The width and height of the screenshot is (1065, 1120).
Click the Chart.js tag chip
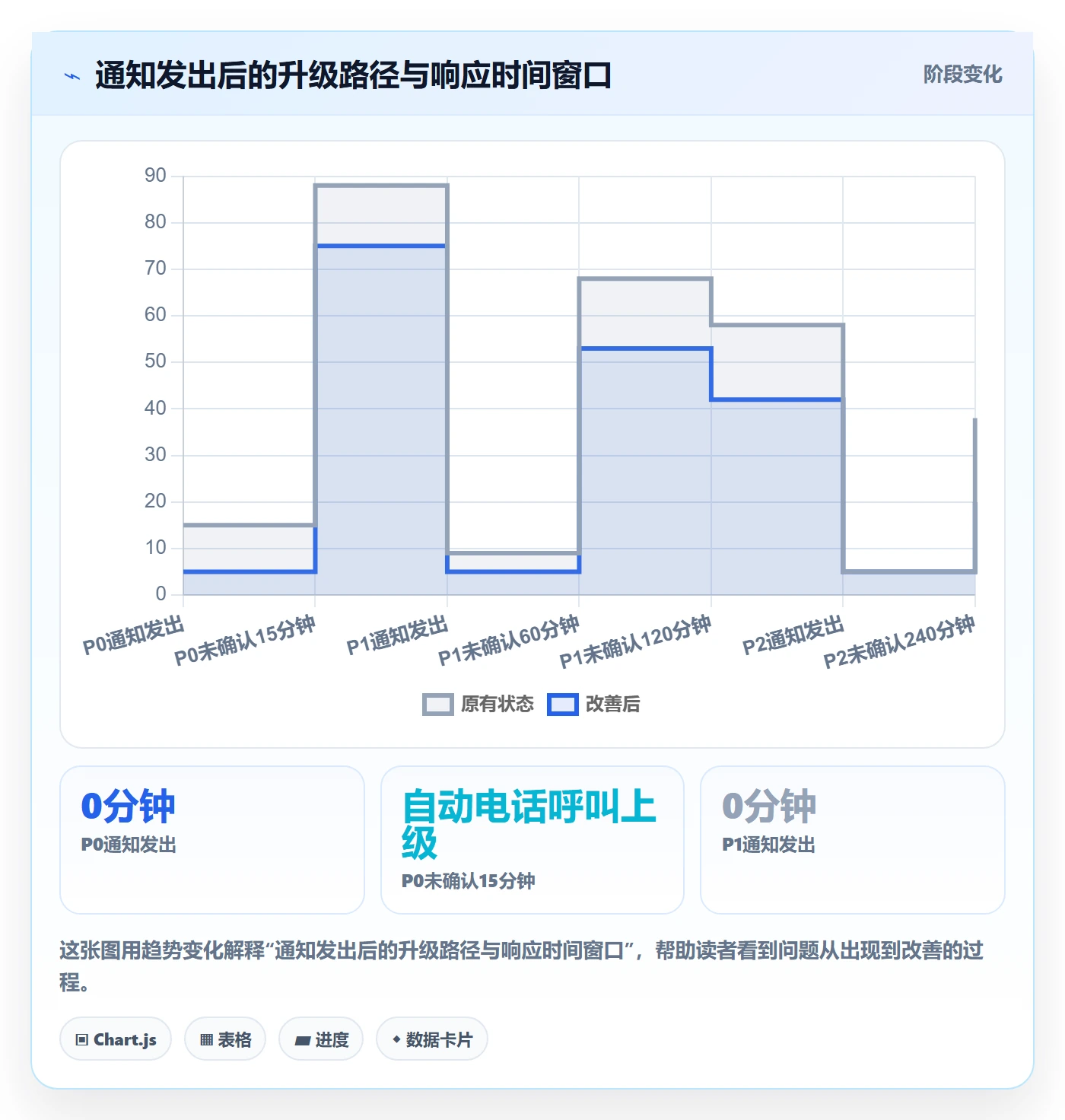(x=116, y=1039)
